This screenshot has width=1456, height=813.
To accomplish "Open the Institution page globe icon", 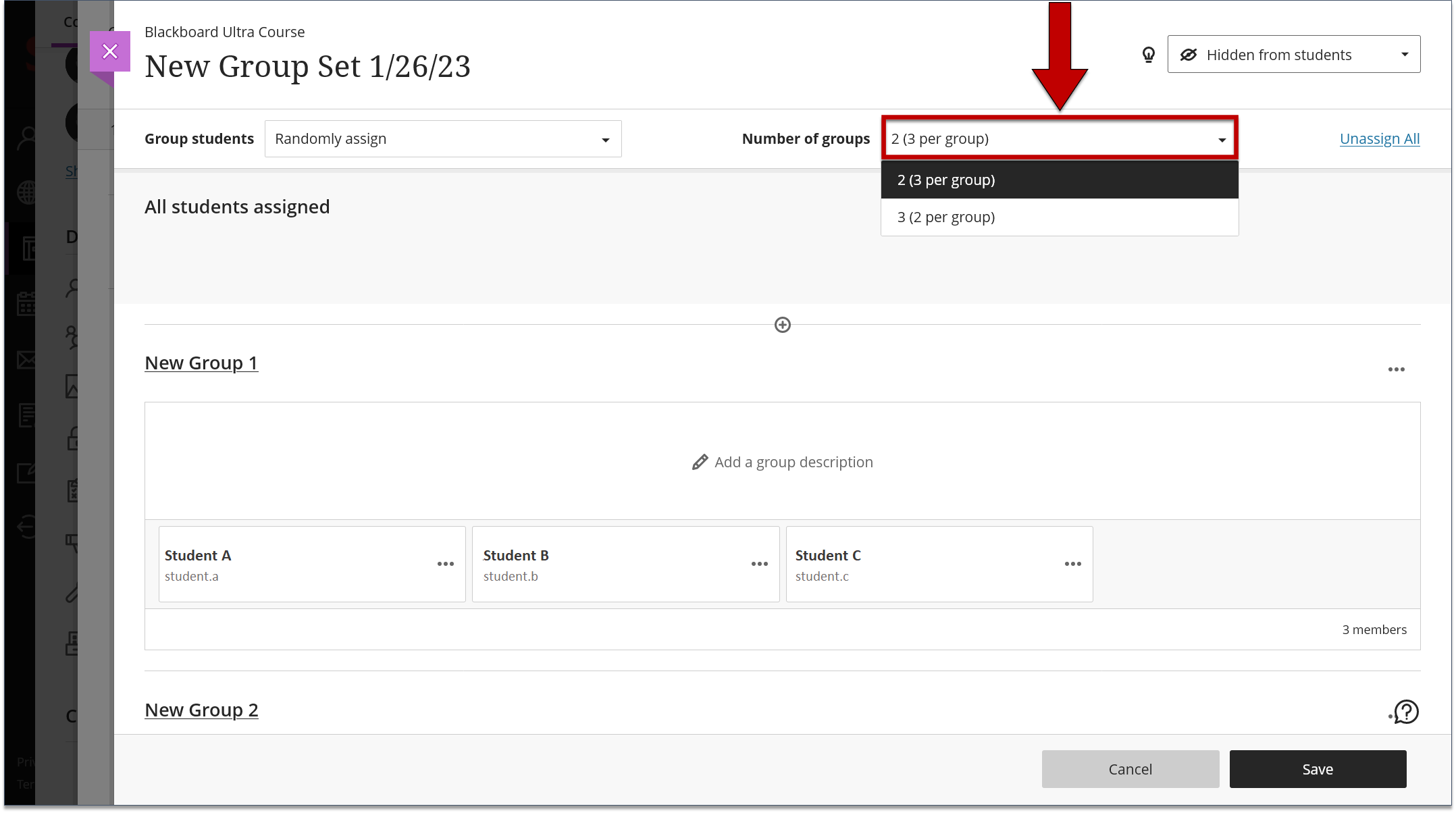I will (x=27, y=191).
